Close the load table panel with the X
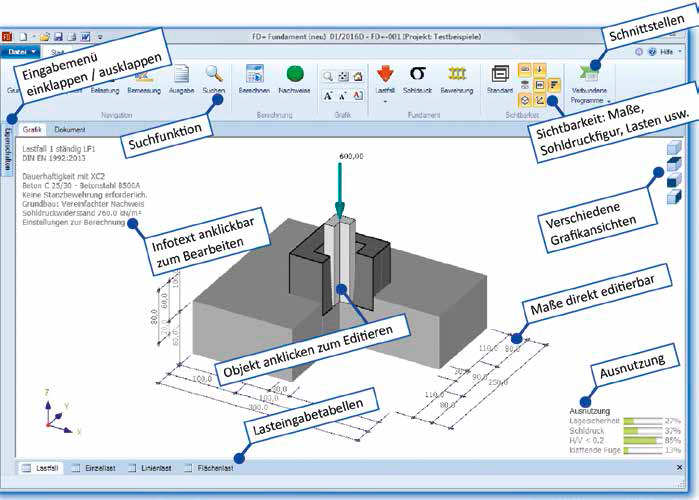This screenshot has width=699, height=500. click(x=679, y=467)
